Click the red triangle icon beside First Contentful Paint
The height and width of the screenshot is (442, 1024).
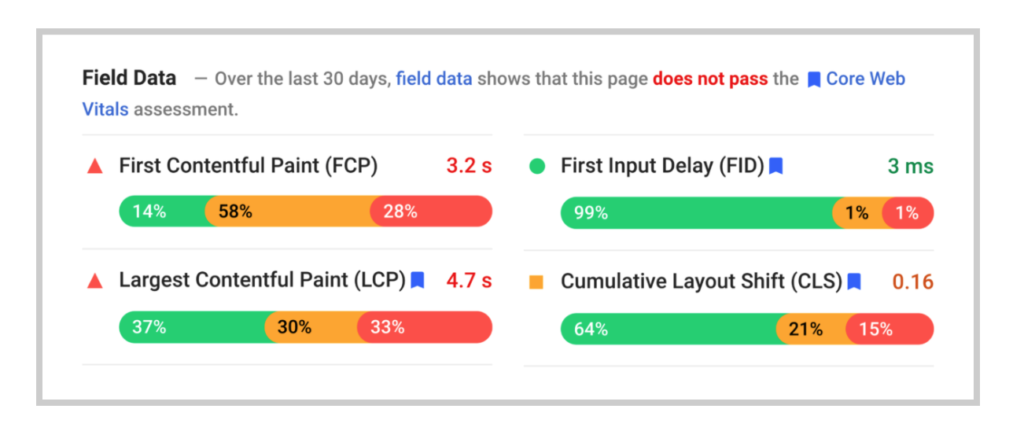[x=95, y=166]
